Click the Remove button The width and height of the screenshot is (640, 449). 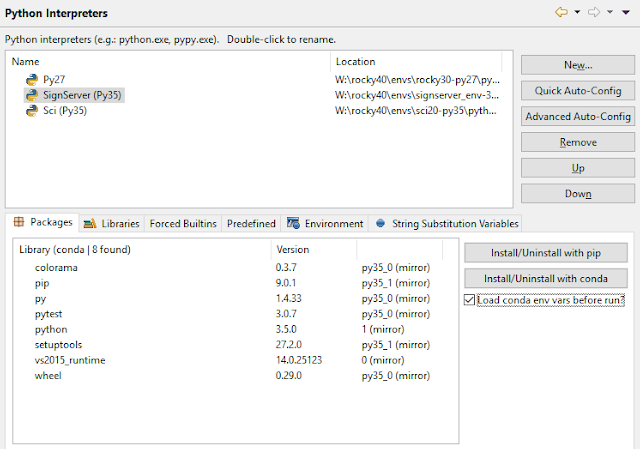pyautogui.click(x=578, y=142)
